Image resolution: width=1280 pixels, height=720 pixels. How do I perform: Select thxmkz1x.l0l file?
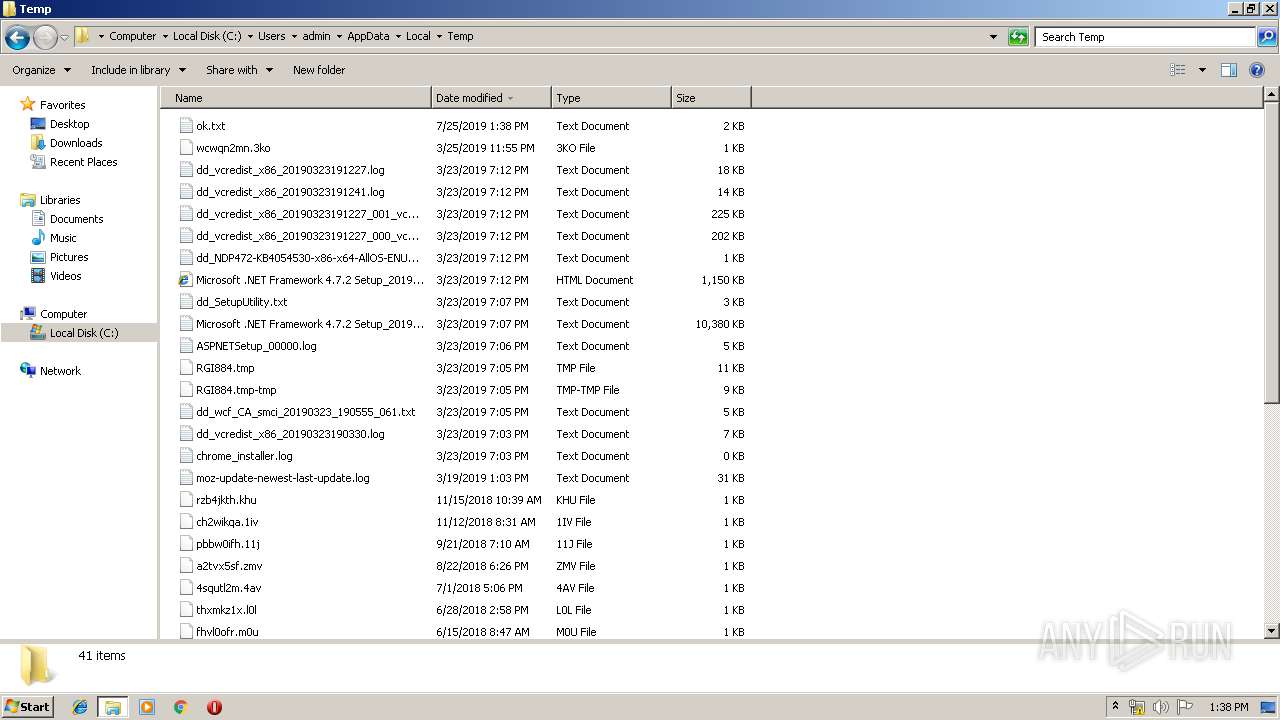226,610
